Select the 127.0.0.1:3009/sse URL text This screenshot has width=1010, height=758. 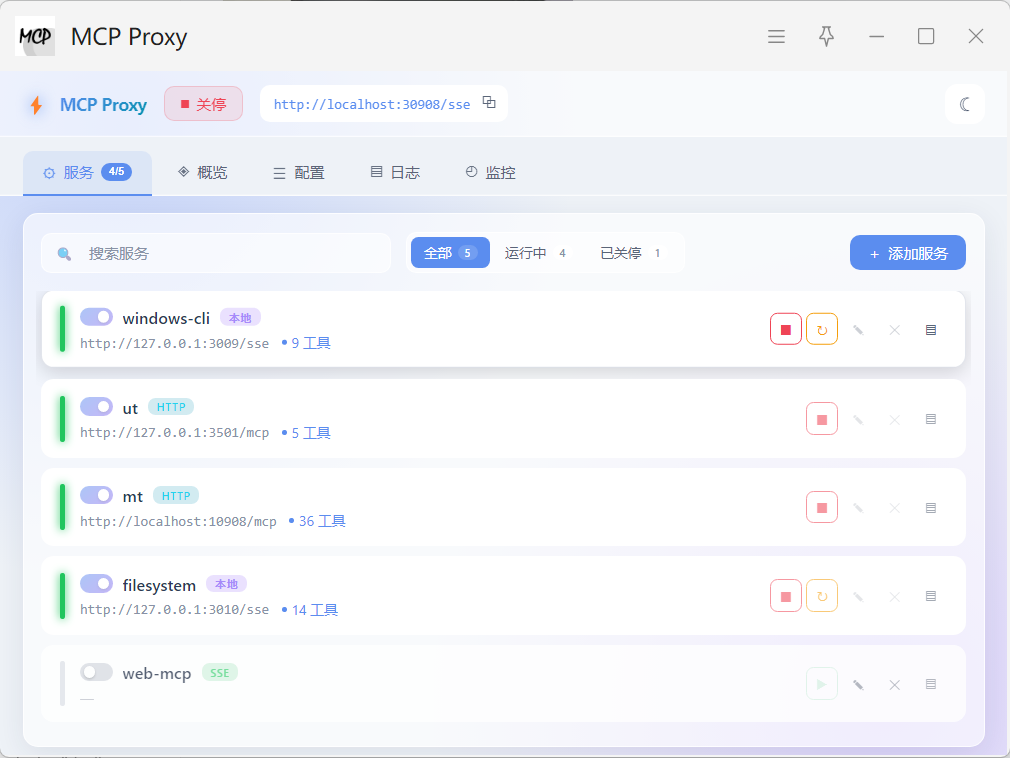click(175, 343)
